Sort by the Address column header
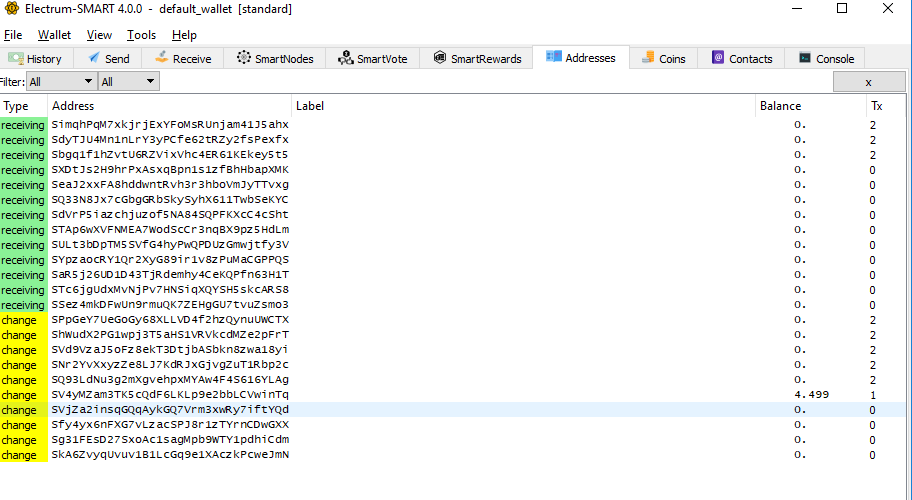The image size is (912, 500). click(x=169, y=106)
